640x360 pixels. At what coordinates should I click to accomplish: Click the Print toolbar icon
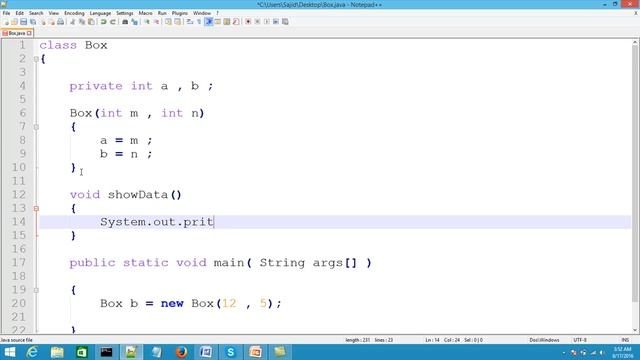(60, 22)
